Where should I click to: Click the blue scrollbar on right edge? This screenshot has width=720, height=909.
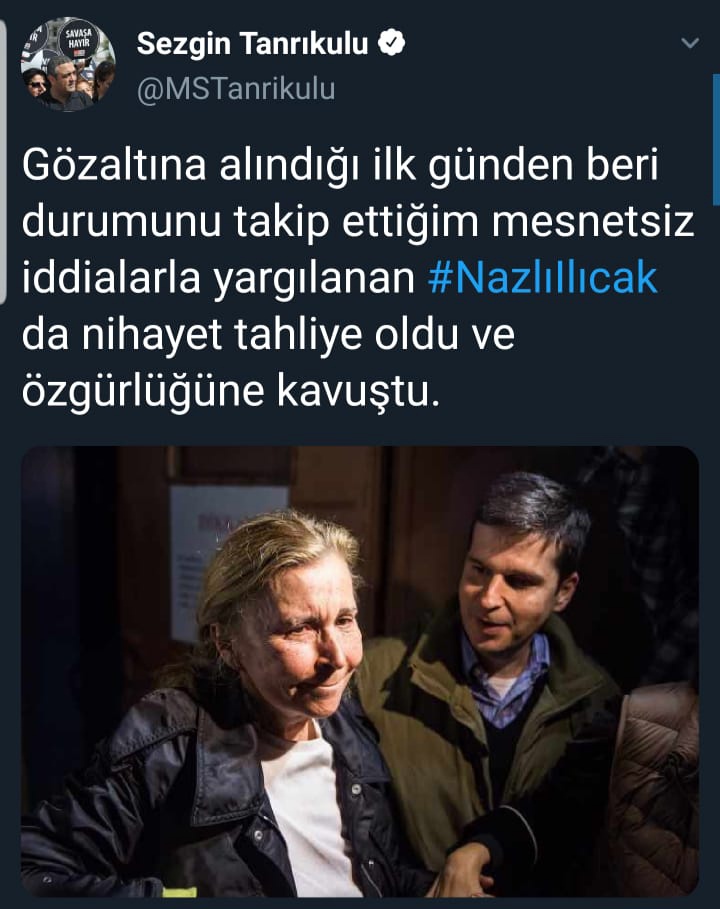coord(716,139)
